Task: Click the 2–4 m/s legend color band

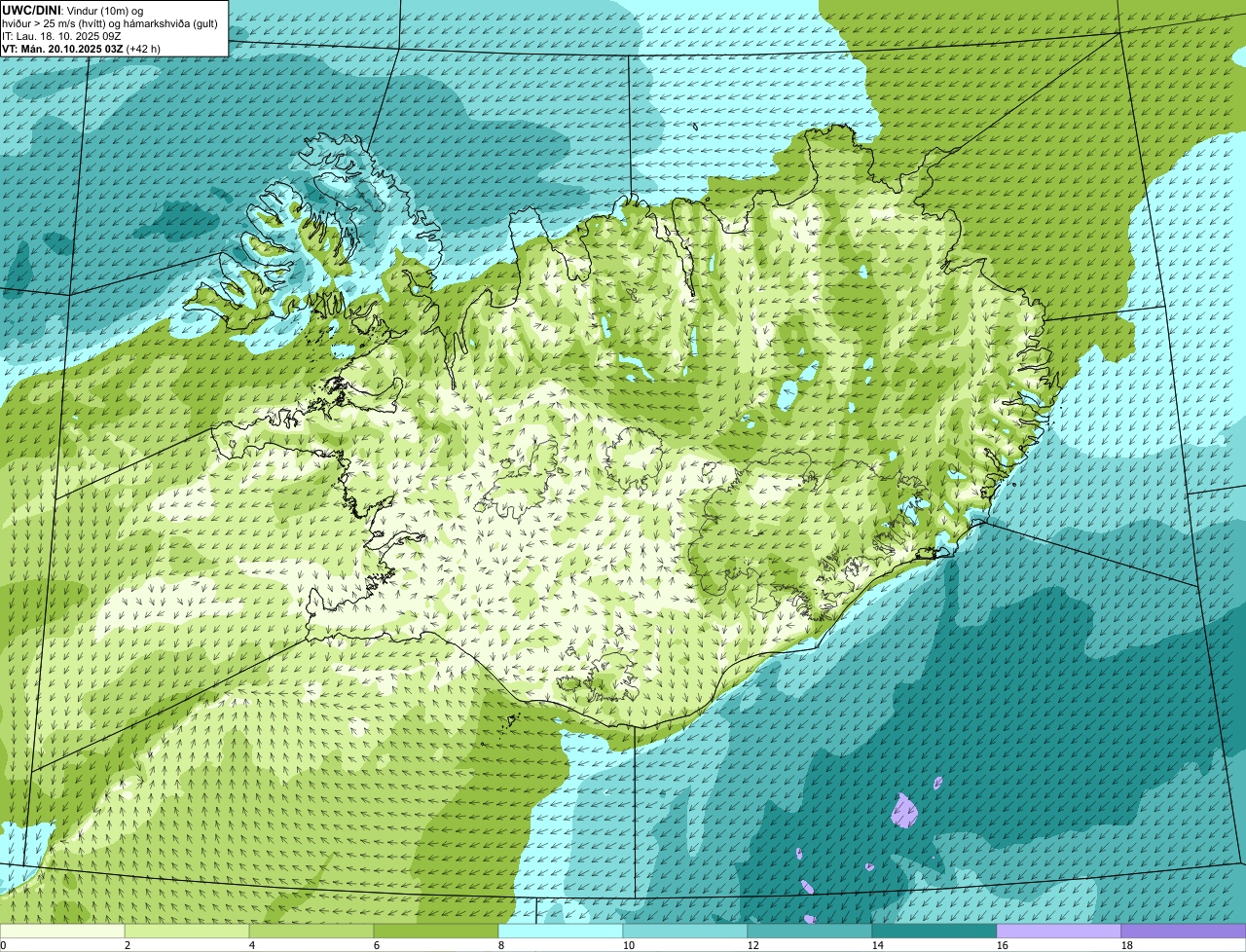Action: [x=187, y=931]
